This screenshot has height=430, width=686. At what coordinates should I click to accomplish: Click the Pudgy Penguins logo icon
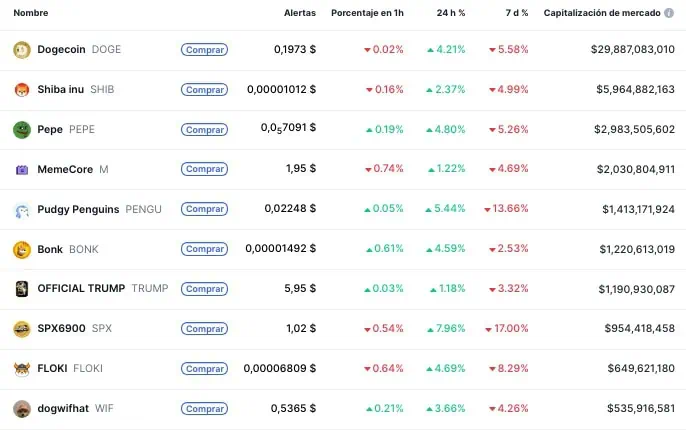pyautogui.click(x=21, y=209)
